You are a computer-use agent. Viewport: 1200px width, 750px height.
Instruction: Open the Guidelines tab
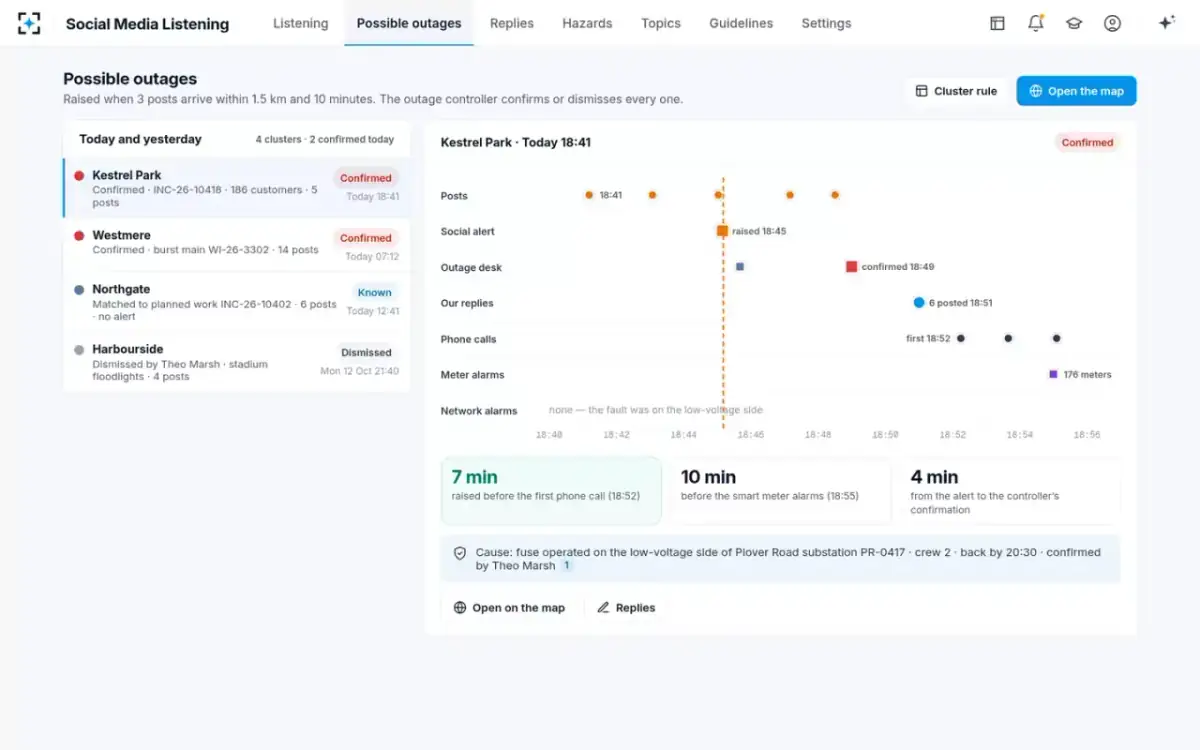[741, 23]
